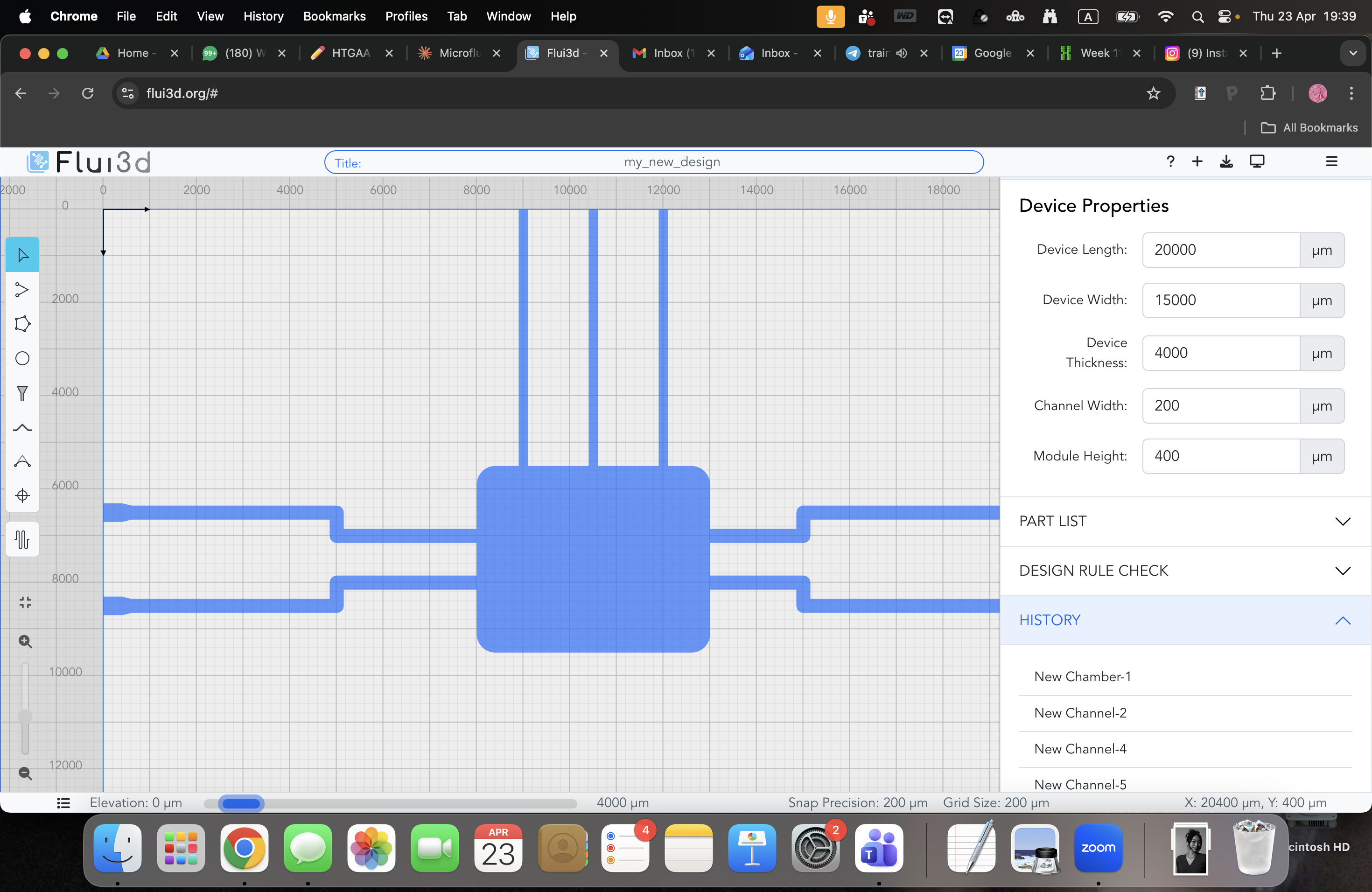1372x892 pixels.
Task: Click the site information icon in address bar
Action: pos(127,93)
